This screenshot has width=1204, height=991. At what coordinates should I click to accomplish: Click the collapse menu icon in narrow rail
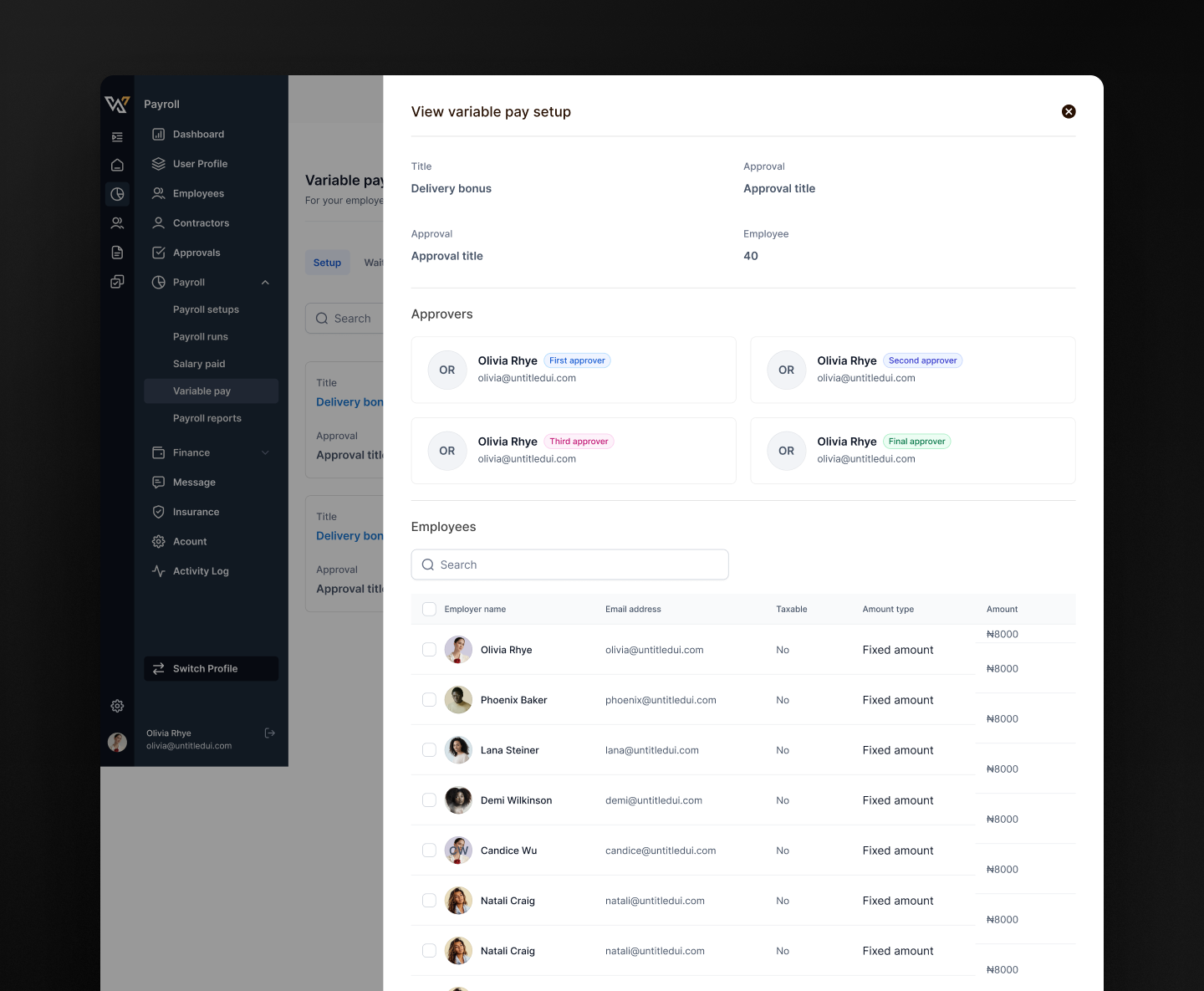[x=117, y=136]
